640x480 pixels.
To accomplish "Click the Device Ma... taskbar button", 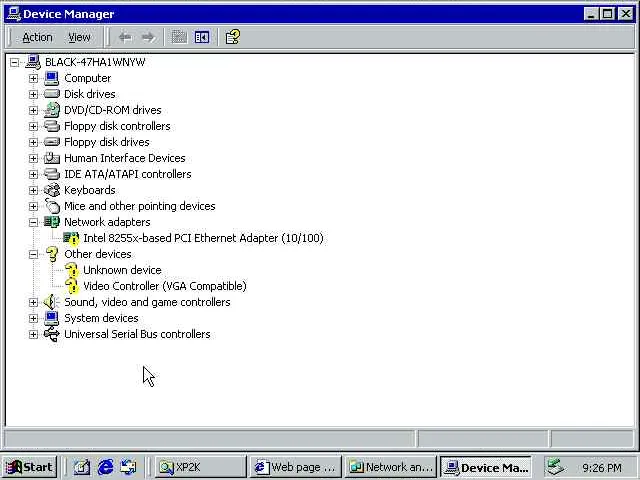I will tap(486, 467).
